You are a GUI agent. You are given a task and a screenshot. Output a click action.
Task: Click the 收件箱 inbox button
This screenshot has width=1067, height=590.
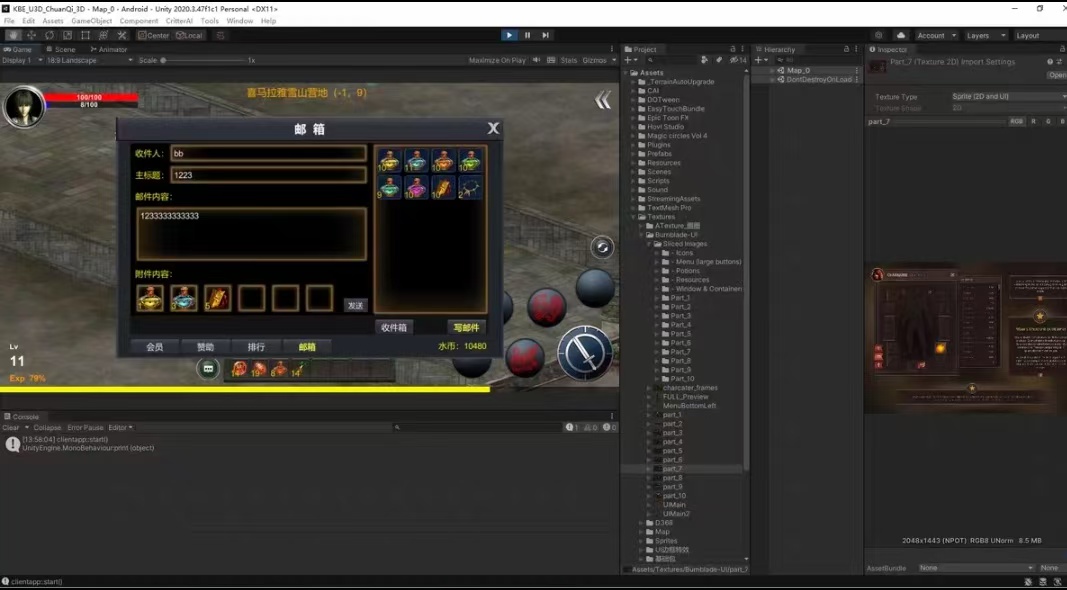click(394, 328)
